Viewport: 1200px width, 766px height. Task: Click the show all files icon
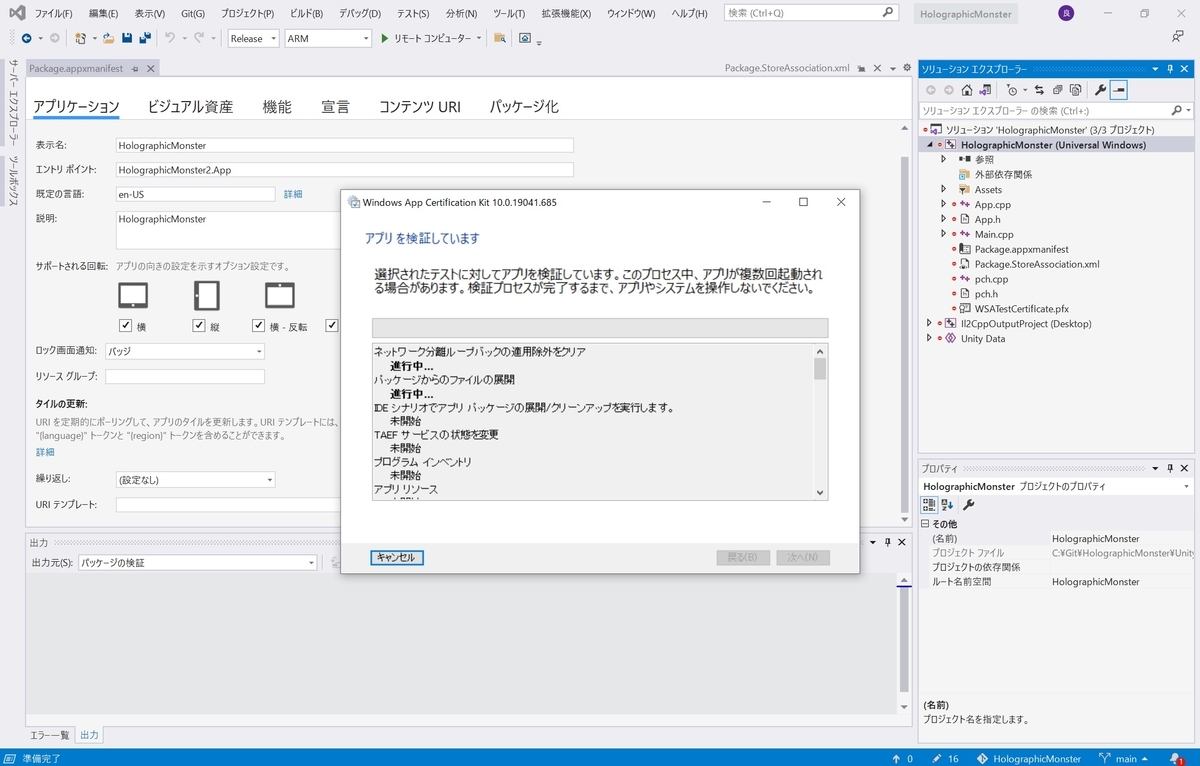pyautogui.click(x=1076, y=90)
